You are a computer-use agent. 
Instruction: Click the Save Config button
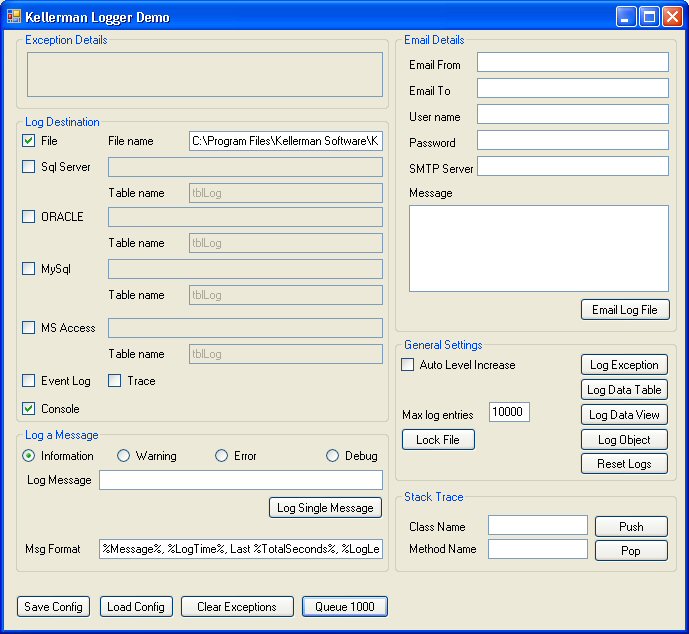53,607
